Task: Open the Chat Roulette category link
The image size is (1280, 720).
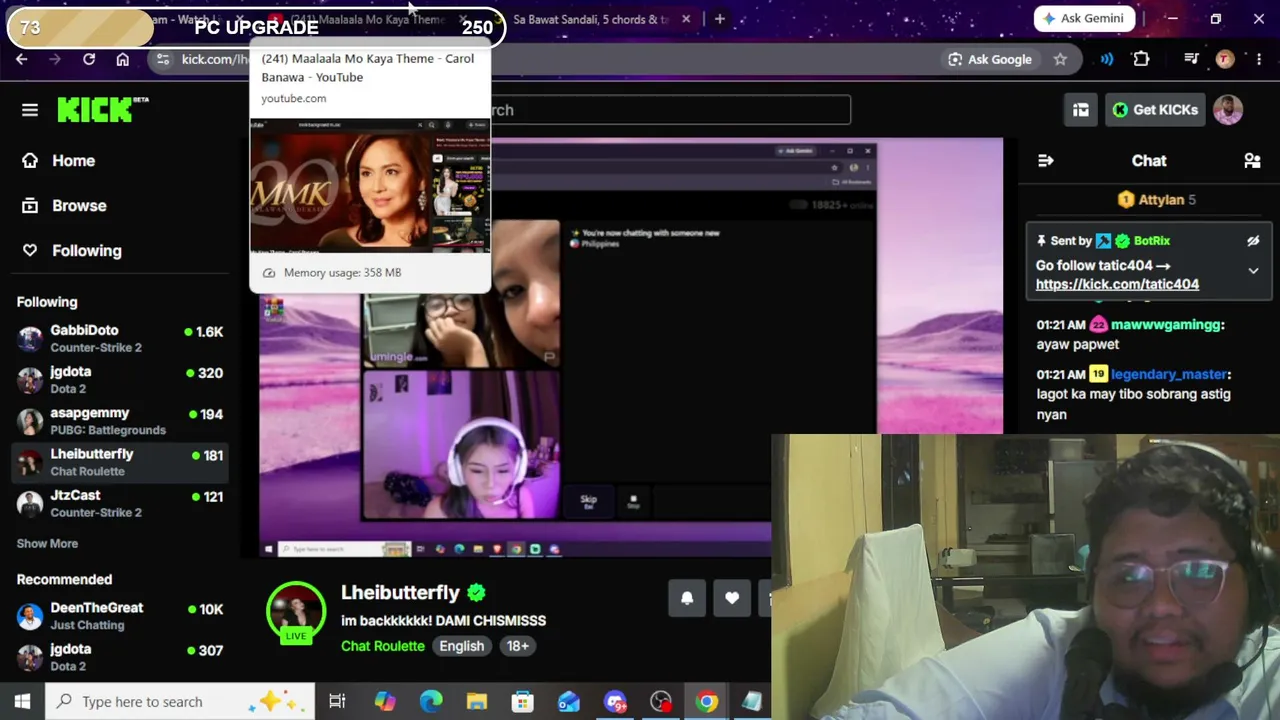Action: 383,646
